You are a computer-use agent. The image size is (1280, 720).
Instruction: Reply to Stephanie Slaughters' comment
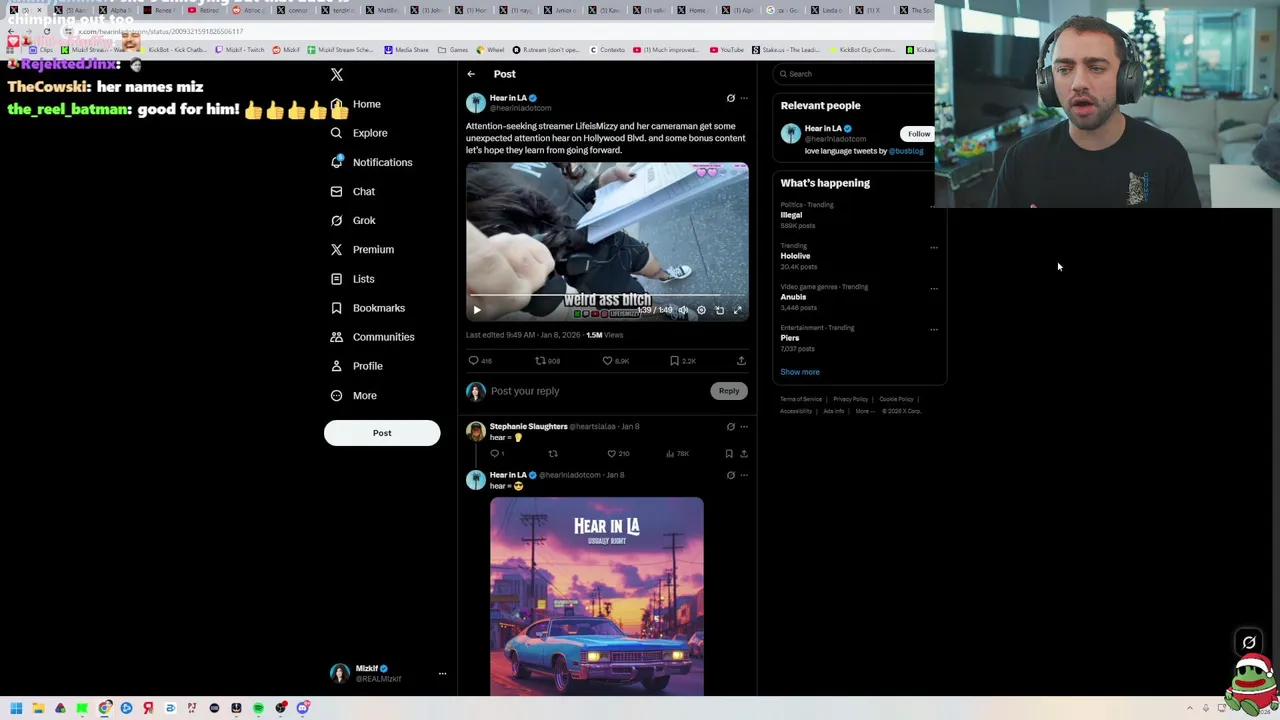pyautogui.click(x=497, y=454)
